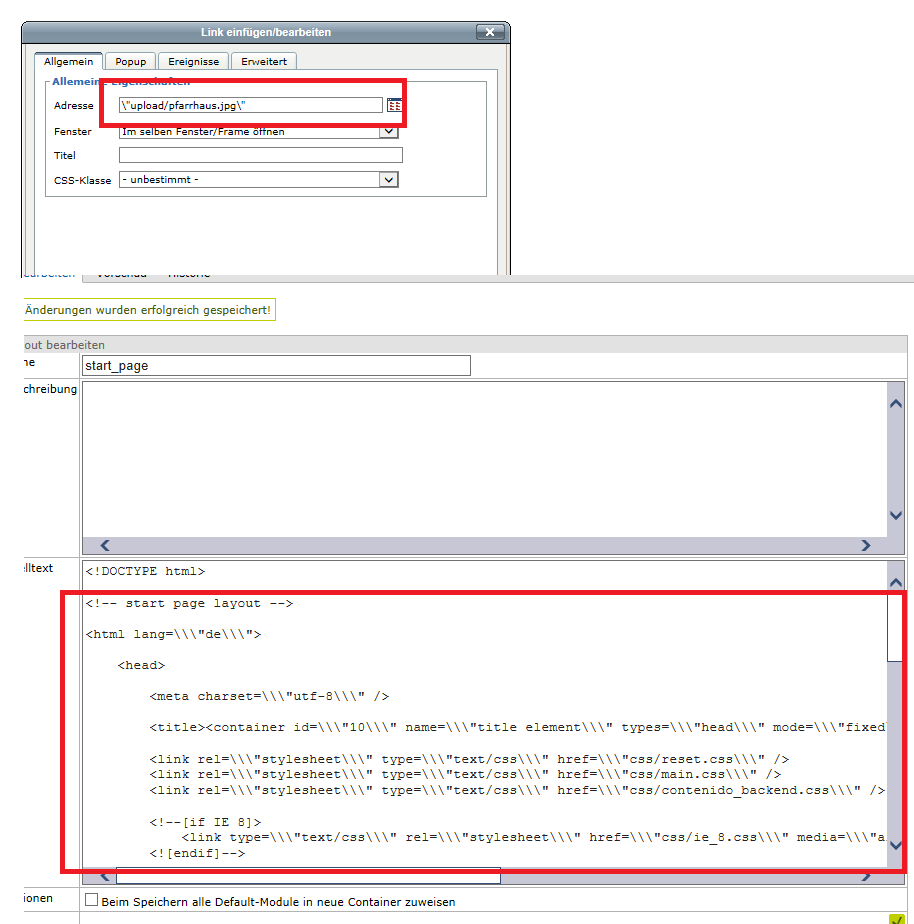This screenshot has width=914, height=924.
Task: Close the Link einfügen/bearbeiten dialog
Action: pyautogui.click(x=489, y=32)
